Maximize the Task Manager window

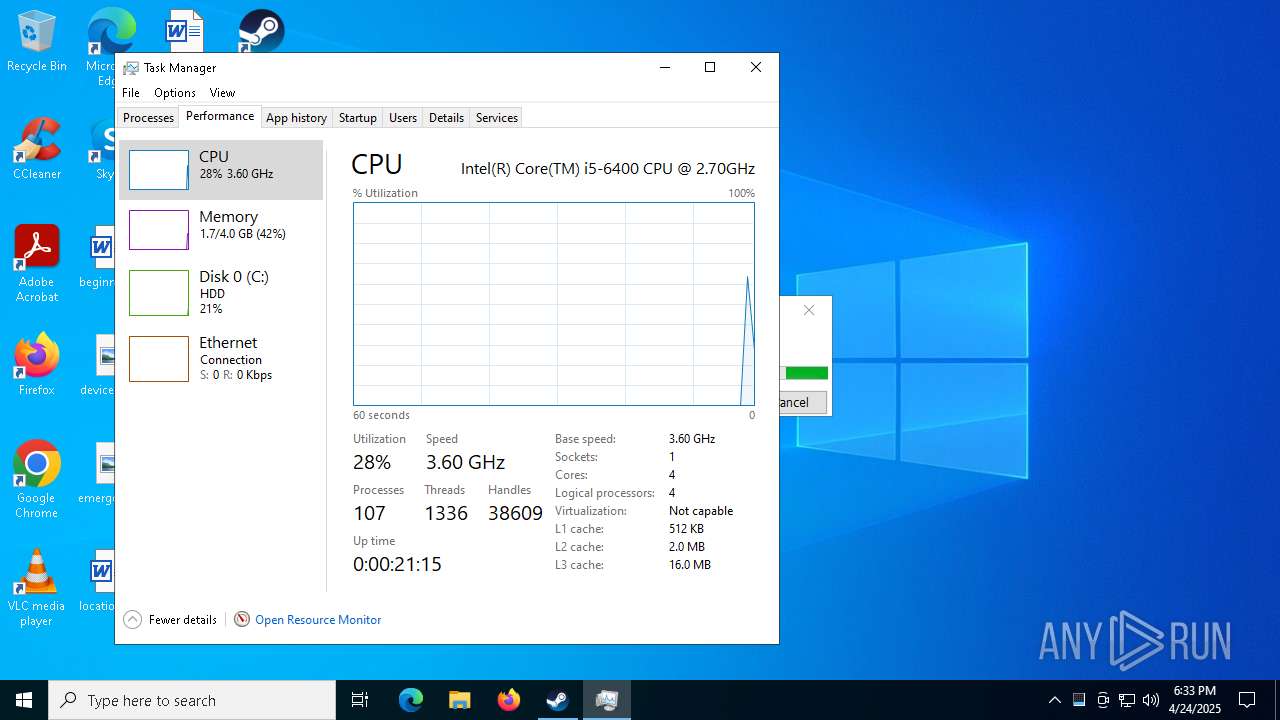[710, 67]
